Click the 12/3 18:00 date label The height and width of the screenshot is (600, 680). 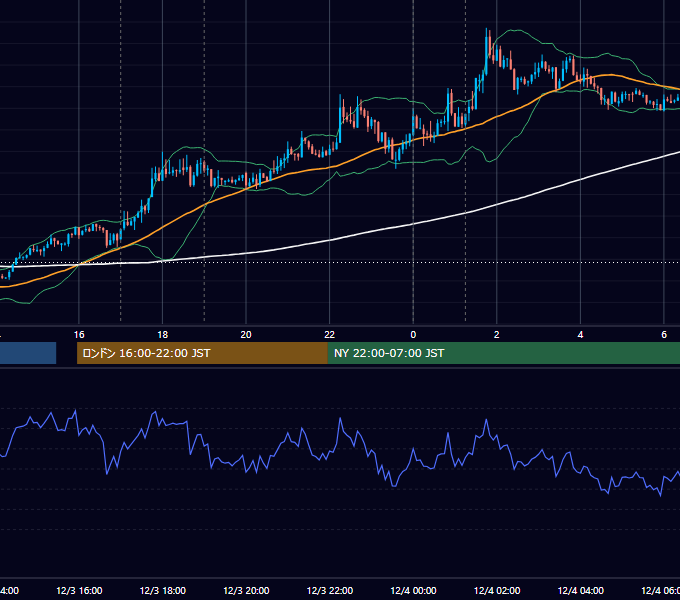click(163, 591)
